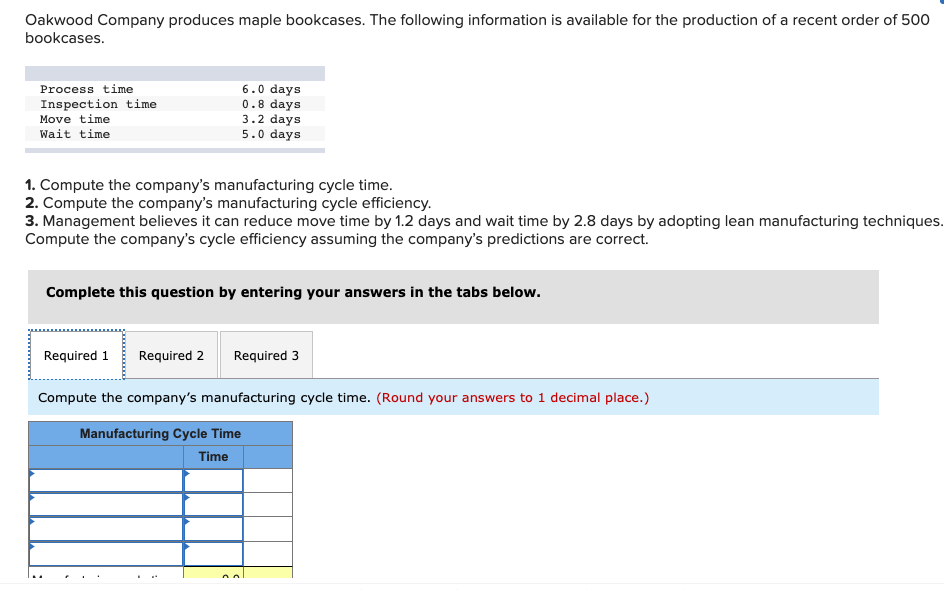
Task: Click the '3.2 days' value
Action: click(x=272, y=119)
